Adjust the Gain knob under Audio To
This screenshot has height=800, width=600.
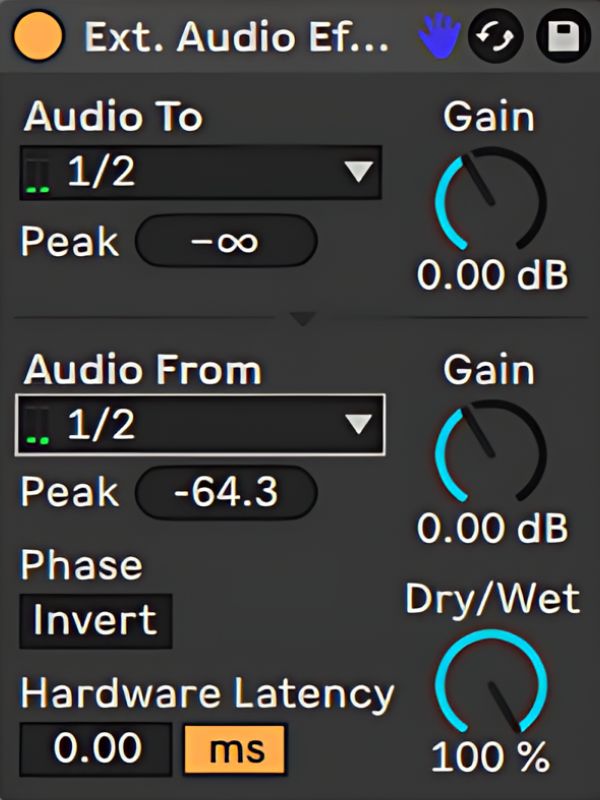pos(492,200)
